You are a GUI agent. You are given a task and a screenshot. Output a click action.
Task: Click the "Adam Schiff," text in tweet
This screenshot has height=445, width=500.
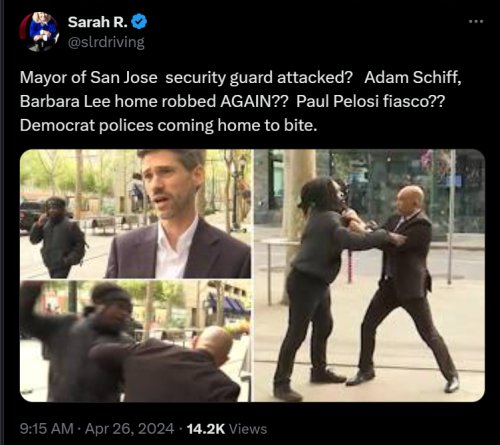(413, 77)
